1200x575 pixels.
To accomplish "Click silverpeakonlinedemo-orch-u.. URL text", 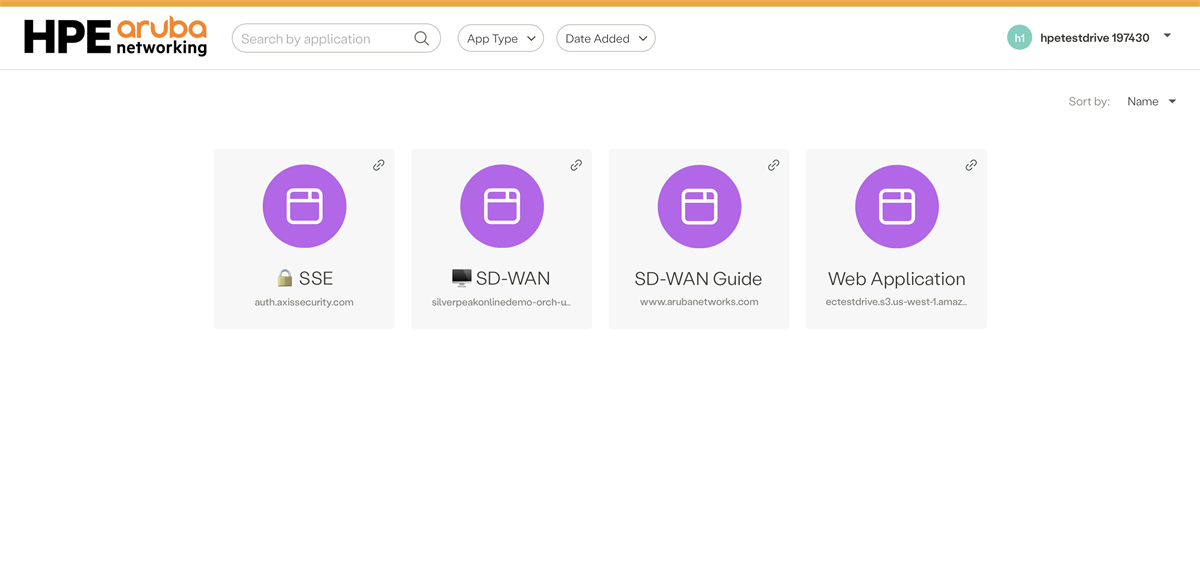I will pyautogui.click(x=501, y=302).
